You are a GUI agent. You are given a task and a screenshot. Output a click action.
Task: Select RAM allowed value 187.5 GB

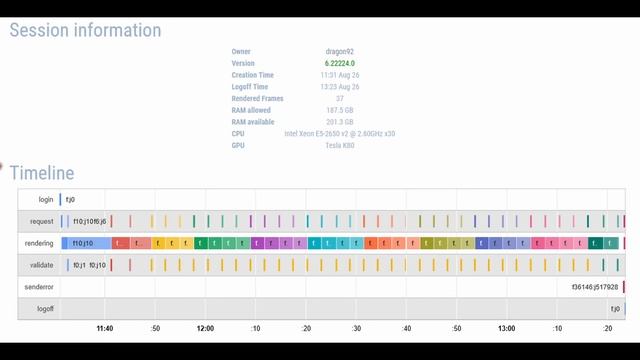tap(340, 110)
